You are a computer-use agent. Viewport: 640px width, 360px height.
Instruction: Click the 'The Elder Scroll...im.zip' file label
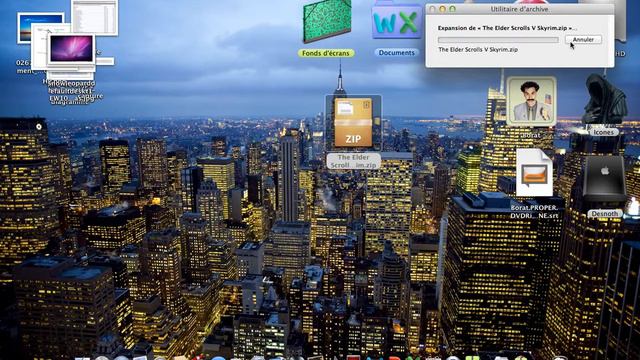click(x=353, y=161)
